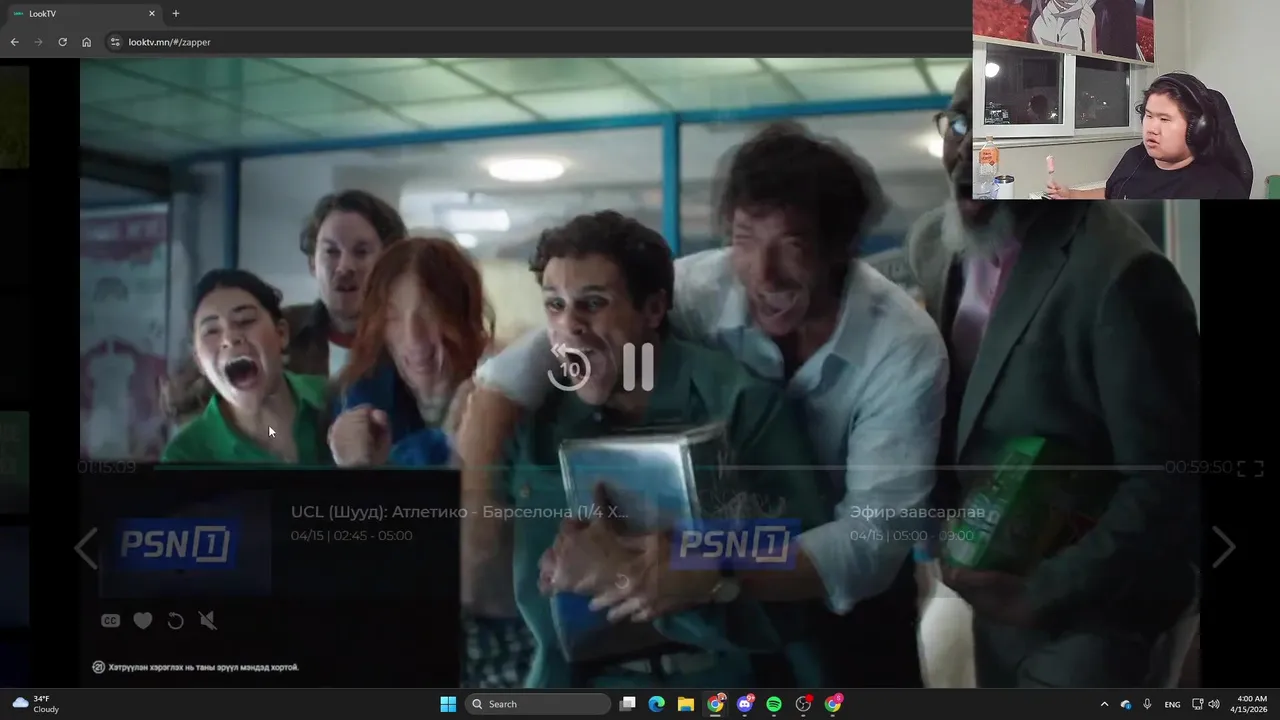Viewport: 1280px width, 720px height.
Task: Click browser forward button
Action: [38, 42]
